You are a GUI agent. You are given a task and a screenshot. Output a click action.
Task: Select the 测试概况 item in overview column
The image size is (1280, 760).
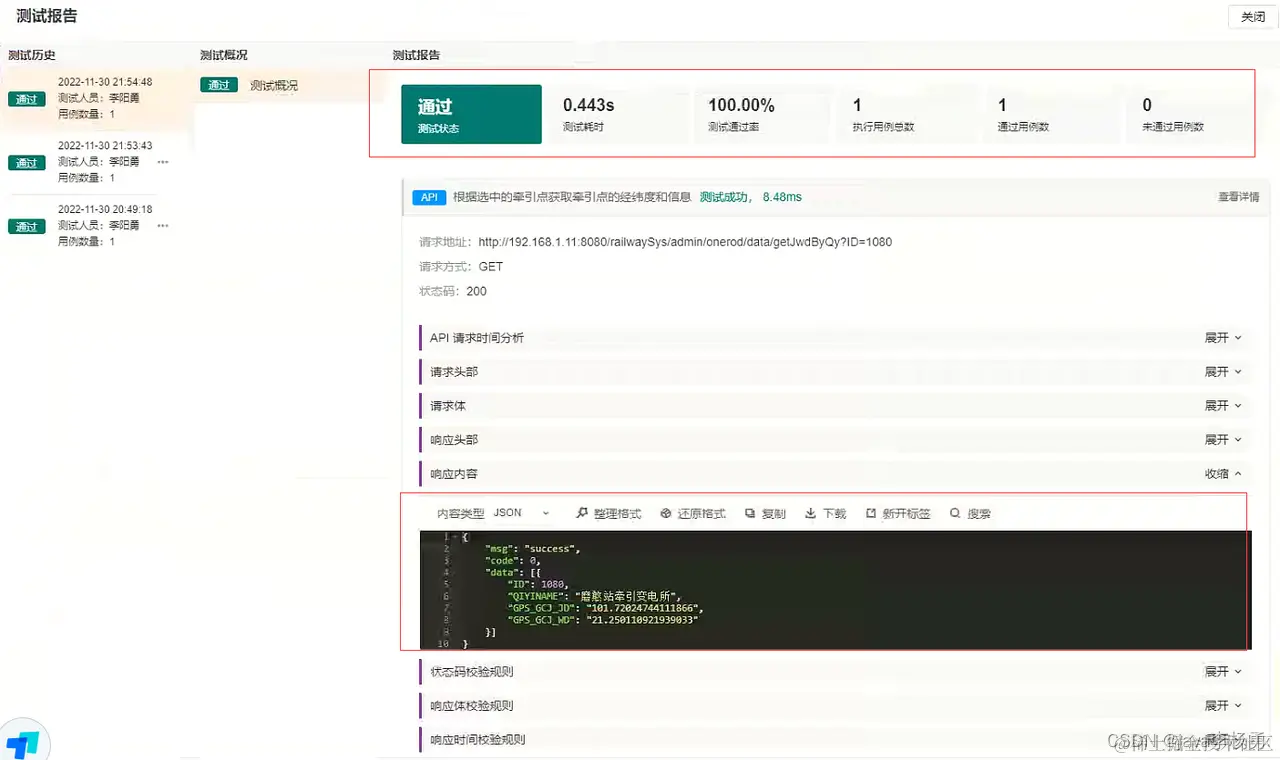[274, 86]
